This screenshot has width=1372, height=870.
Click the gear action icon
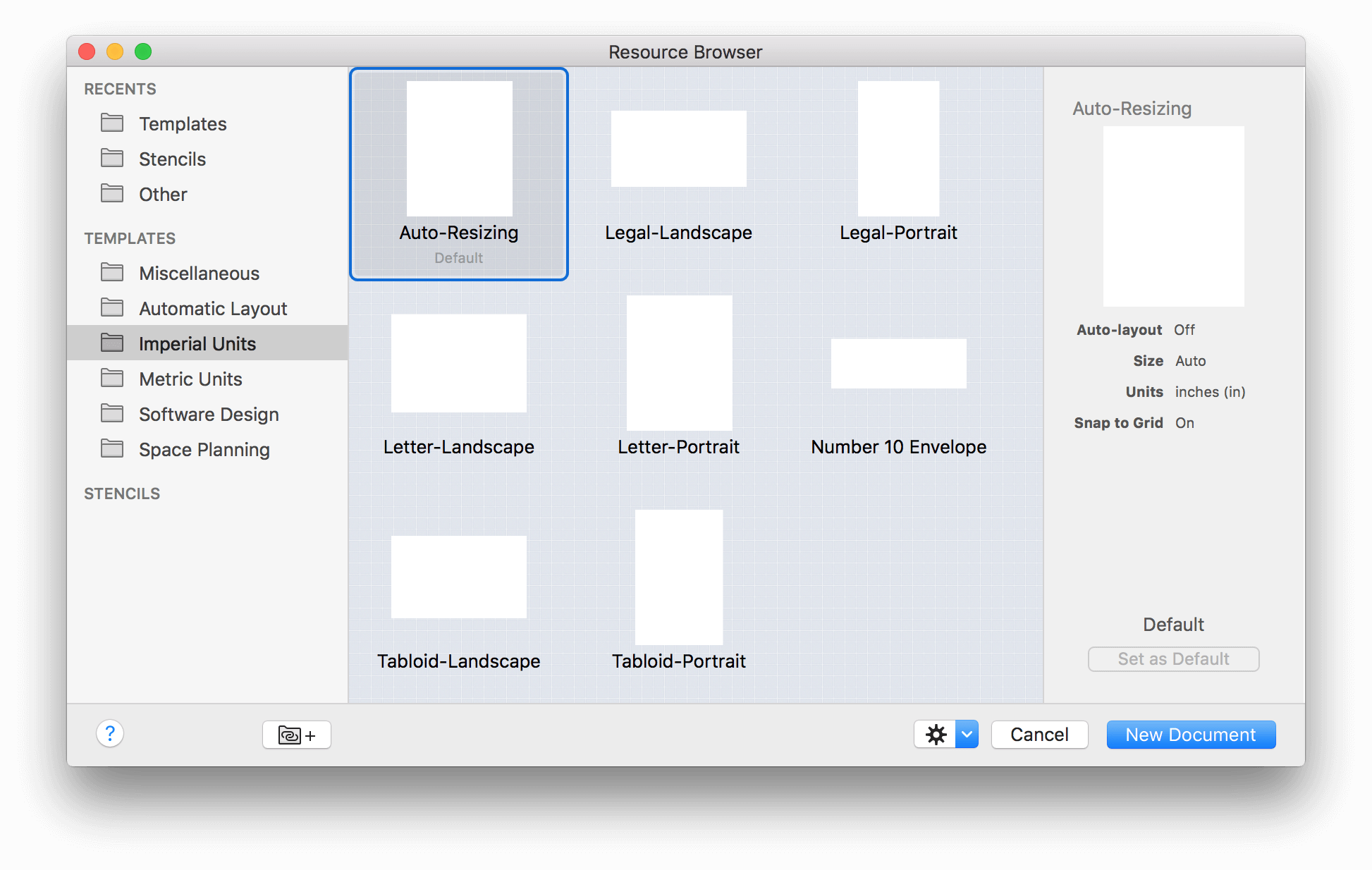(x=936, y=735)
